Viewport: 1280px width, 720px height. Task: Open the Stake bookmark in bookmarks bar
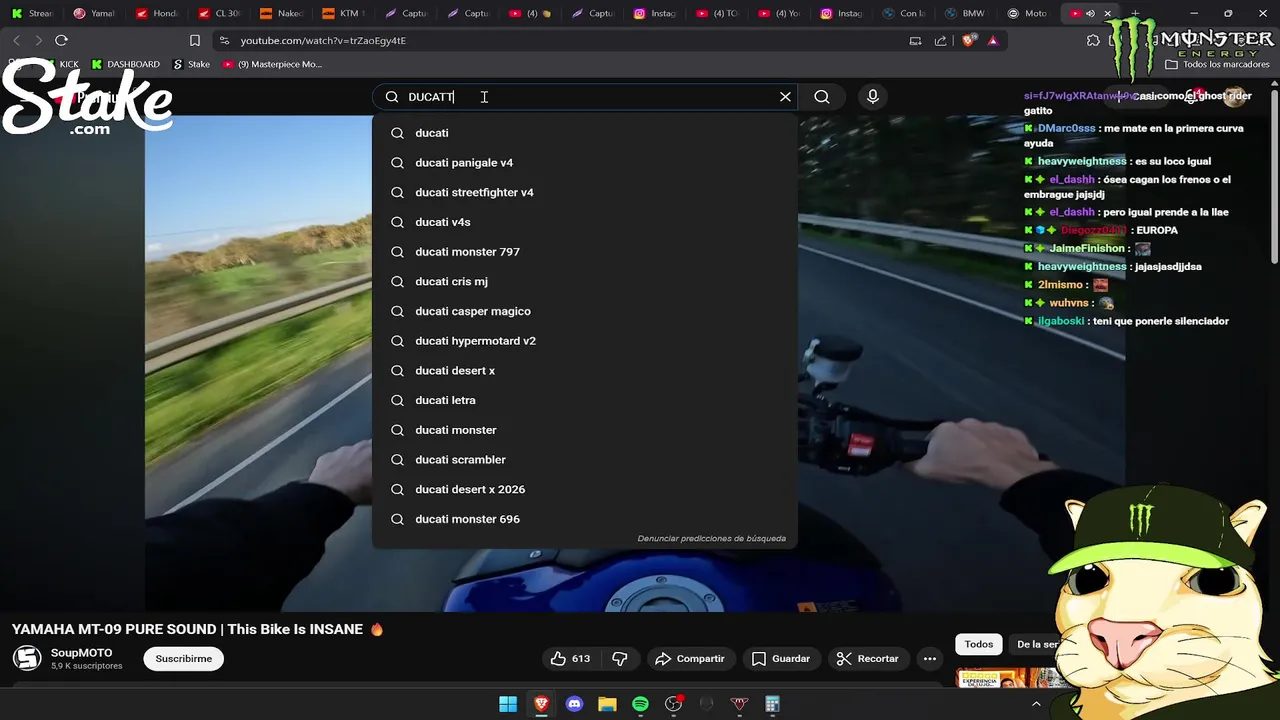pos(191,64)
